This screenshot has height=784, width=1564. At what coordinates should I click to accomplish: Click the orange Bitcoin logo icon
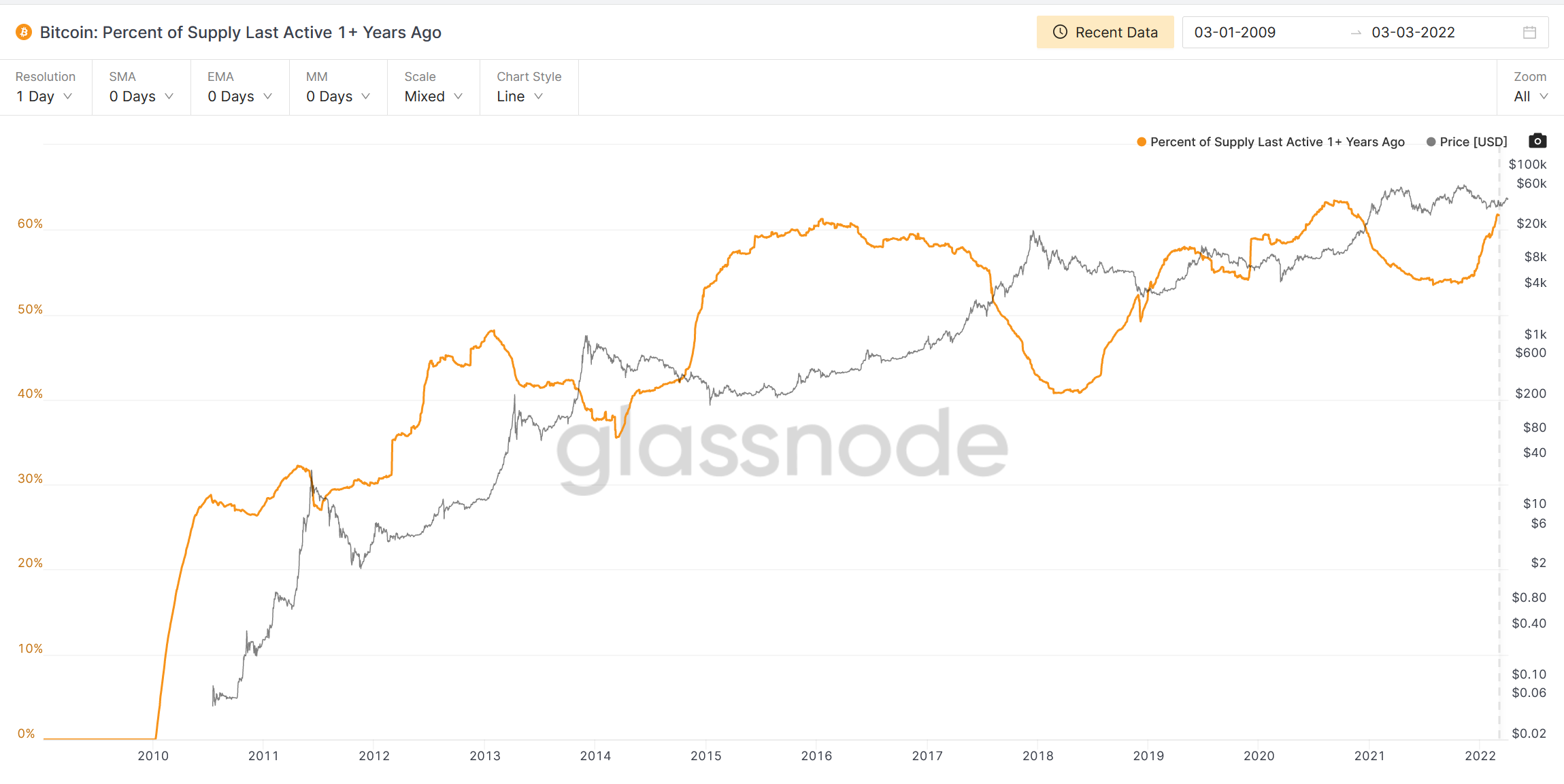24,33
